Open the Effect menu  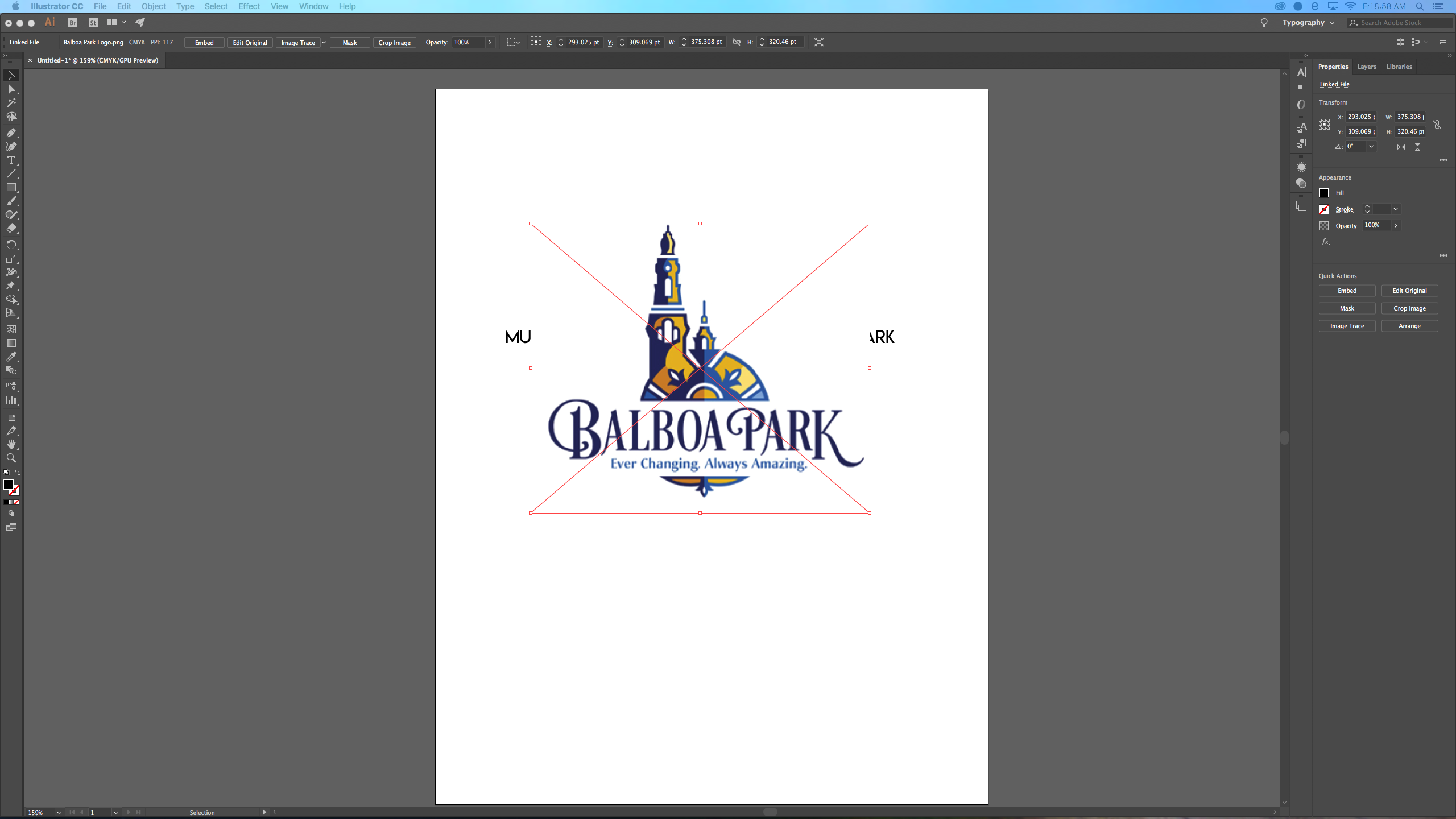coord(249,6)
